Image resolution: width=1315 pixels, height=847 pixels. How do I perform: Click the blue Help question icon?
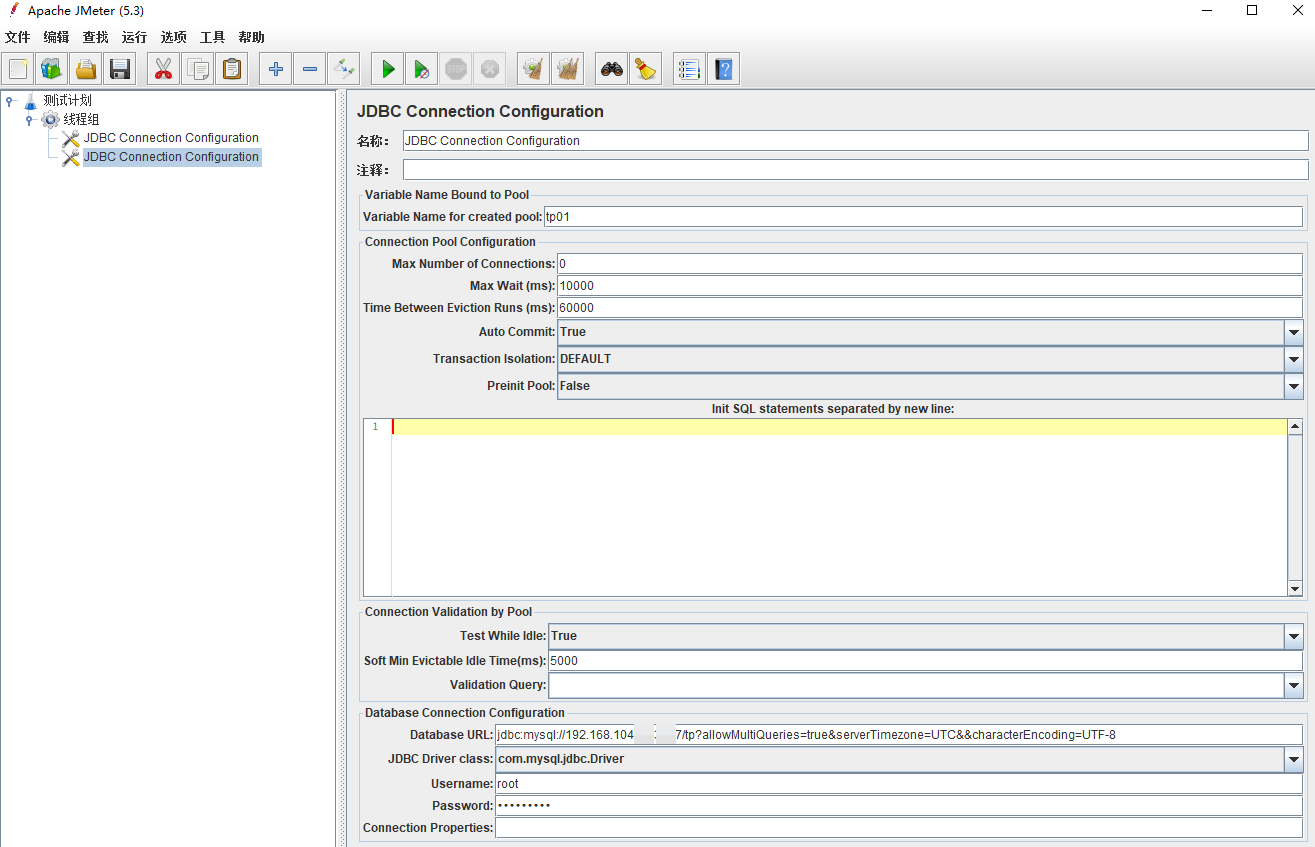tap(723, 69)
